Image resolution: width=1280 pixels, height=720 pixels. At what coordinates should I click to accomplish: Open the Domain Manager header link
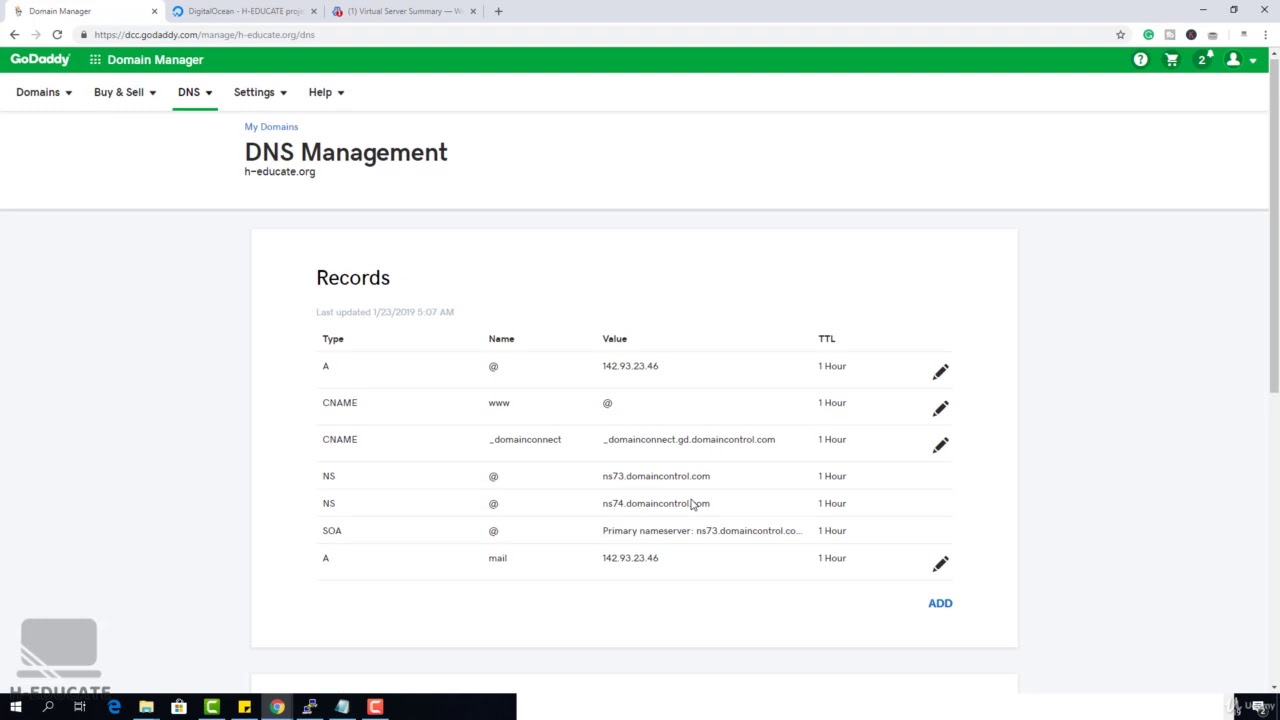pyautogui.click(x=155, y=60)
